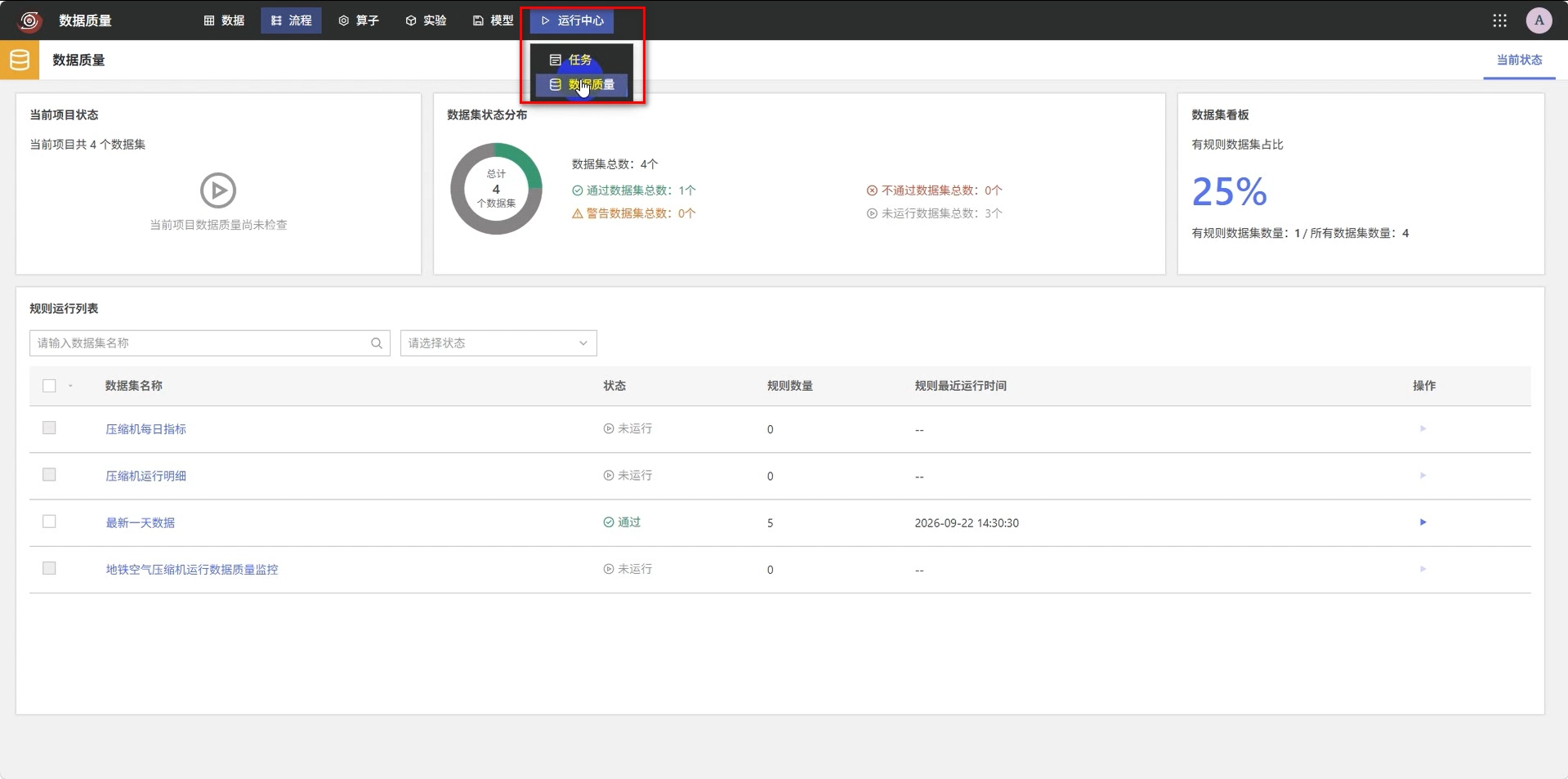Select 任务 in the dropdown menu
The width and height of the screenshot is (1568, 779).
coord(581,60)
